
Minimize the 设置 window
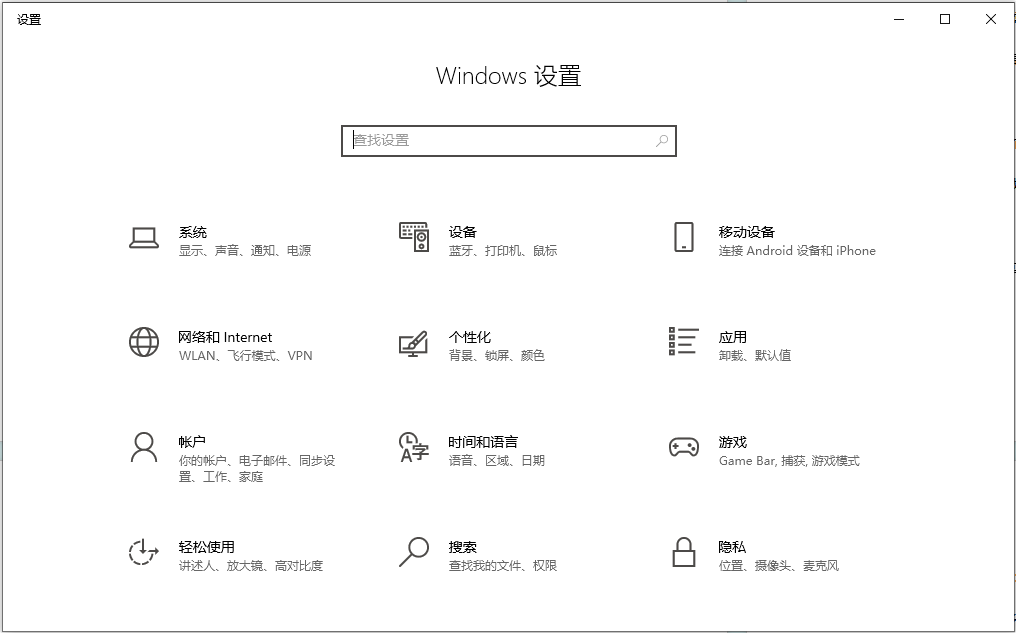(x=899, y=19)
